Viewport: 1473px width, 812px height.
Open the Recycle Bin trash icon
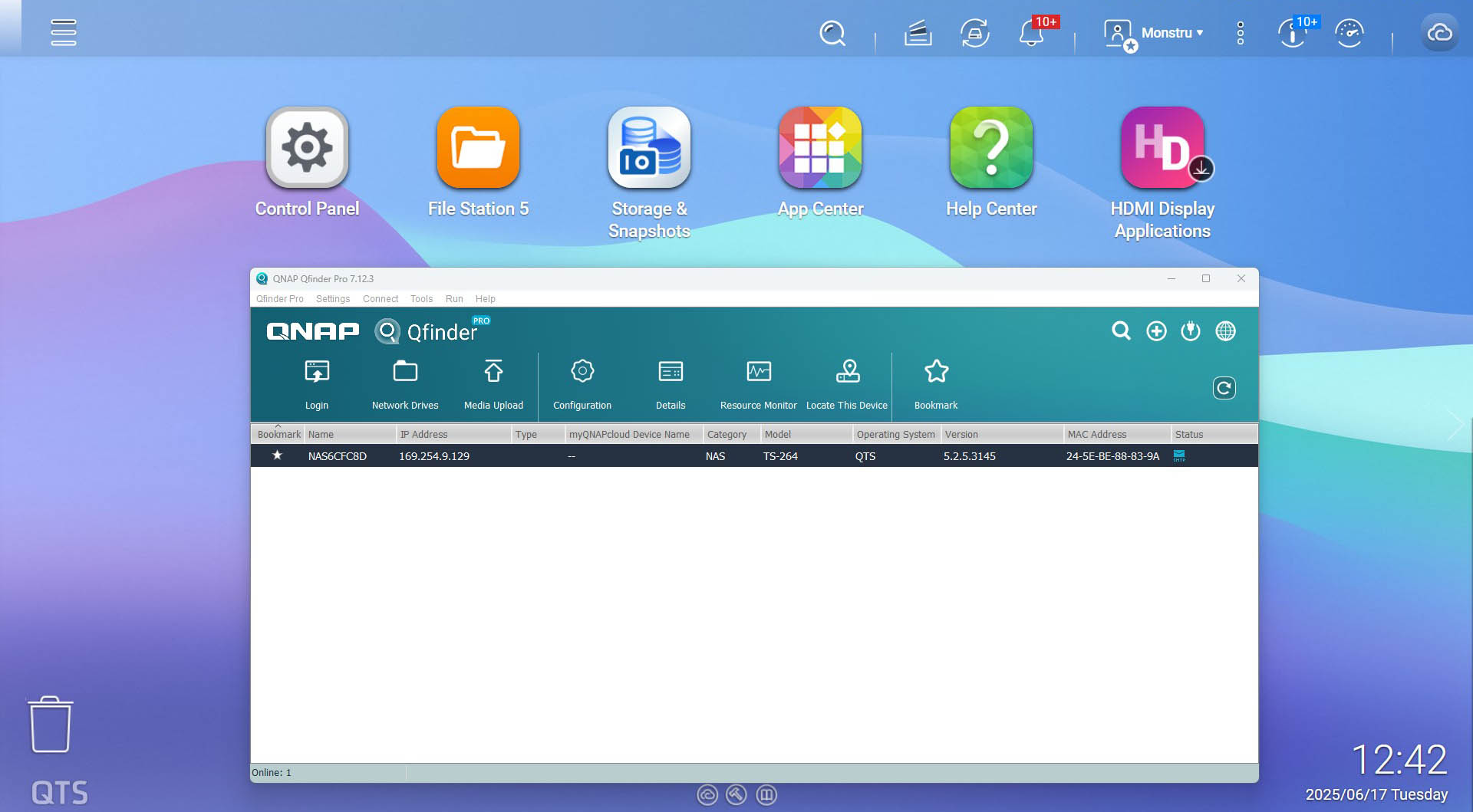pos(51,725)
